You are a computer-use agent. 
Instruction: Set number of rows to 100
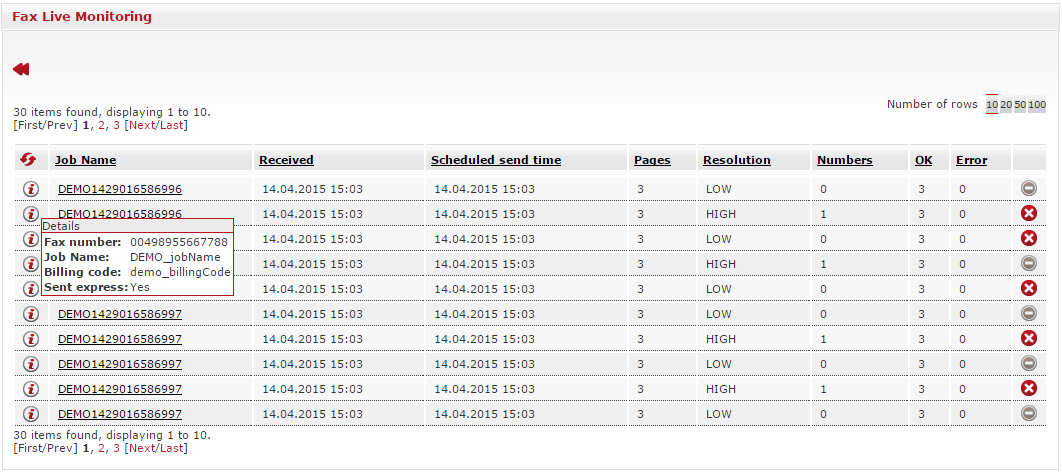(1037, 105)
